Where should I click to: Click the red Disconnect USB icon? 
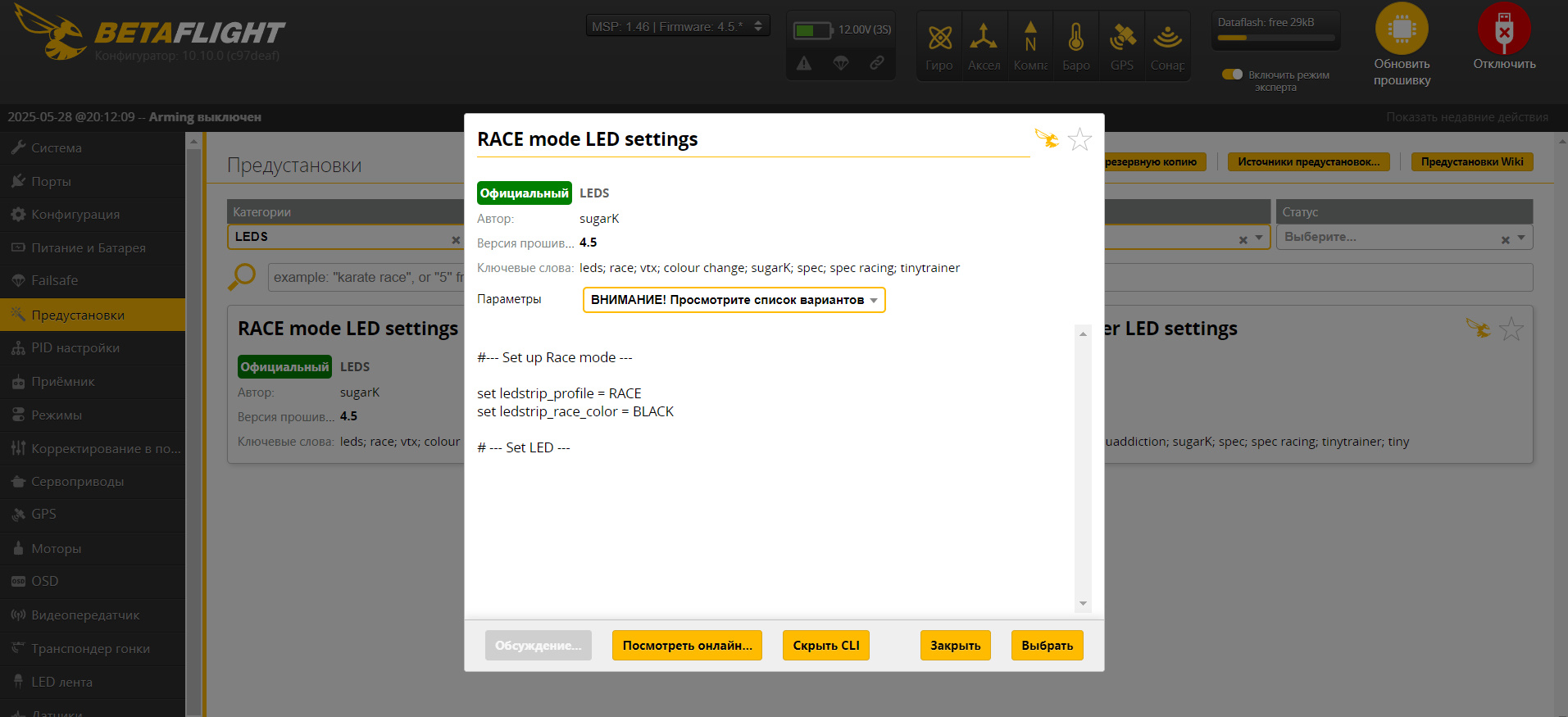[x=1504, y=29]
